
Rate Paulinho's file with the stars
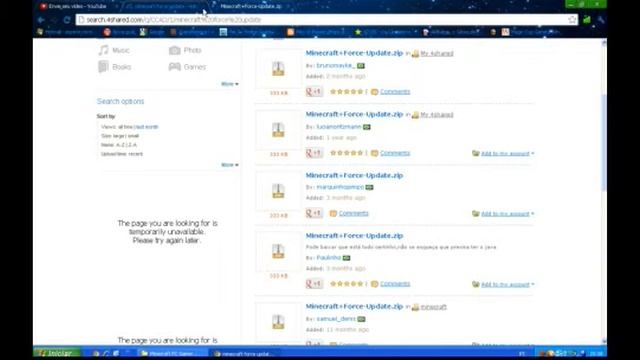coord(347,284)
